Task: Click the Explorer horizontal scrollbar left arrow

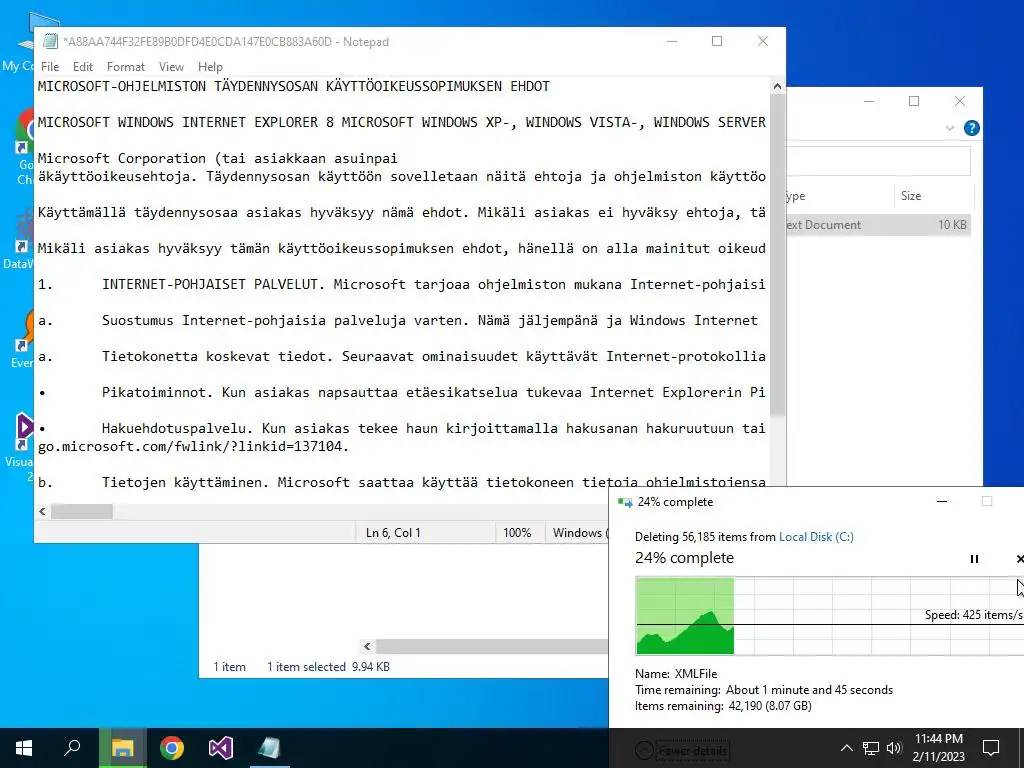Action: [x=367, y=647]
